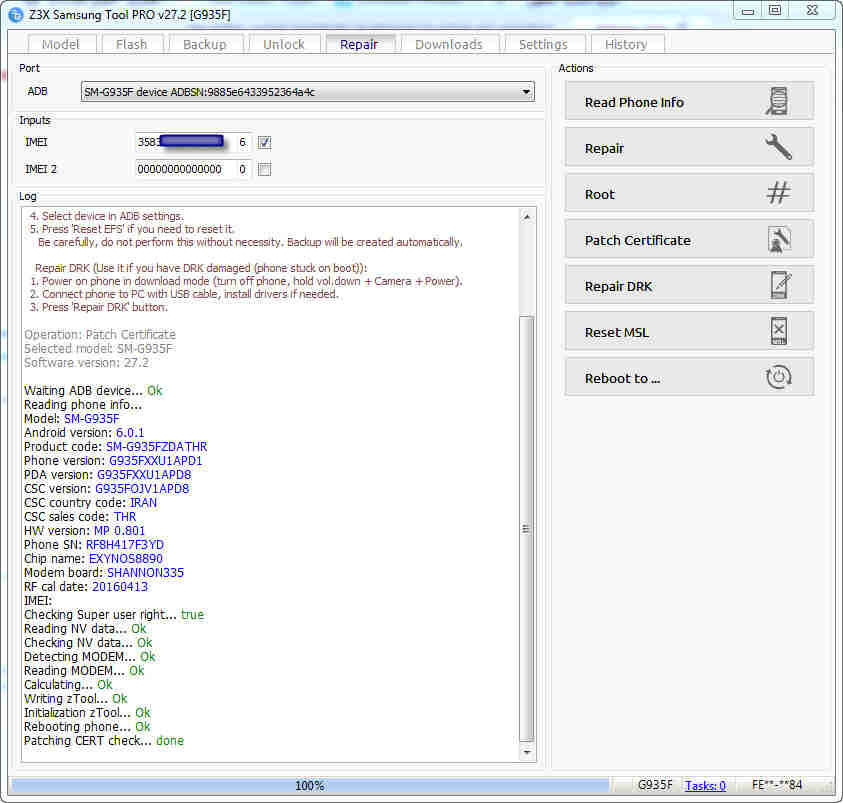
Task: Click the Root button label
Action: pos(599,194)
